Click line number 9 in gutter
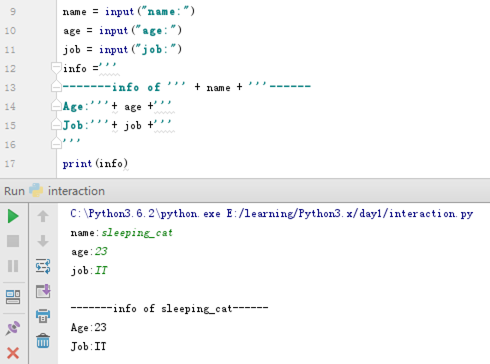This screenshot has width=490, height=364. click(x=13, y=12)
